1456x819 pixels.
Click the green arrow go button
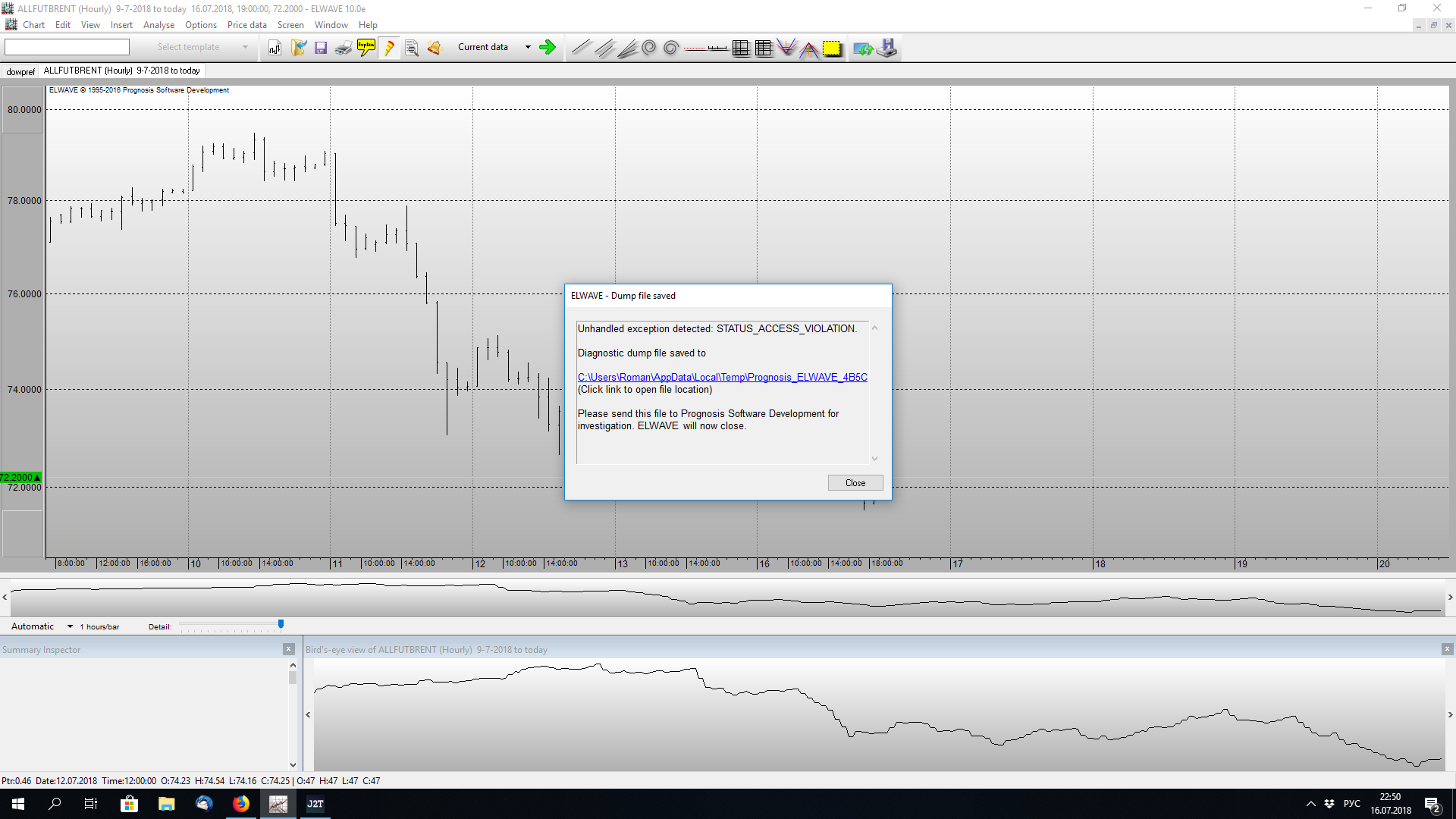pyautogui.click(x=548, y=48)
